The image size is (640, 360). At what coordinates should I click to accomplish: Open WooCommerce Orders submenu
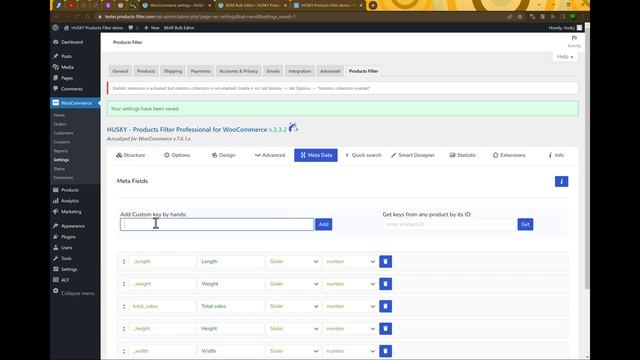(x=60, y=124)
